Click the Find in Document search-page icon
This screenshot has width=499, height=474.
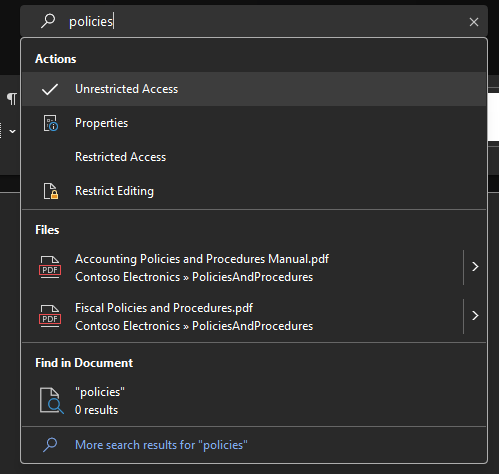[x=51, y=401]
